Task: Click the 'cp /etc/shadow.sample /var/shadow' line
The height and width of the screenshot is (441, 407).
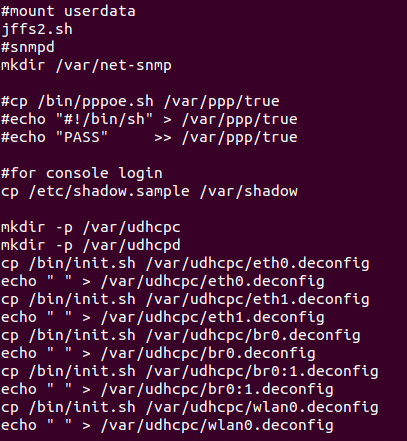Action: pyautogui.click(x=149, y=191)
